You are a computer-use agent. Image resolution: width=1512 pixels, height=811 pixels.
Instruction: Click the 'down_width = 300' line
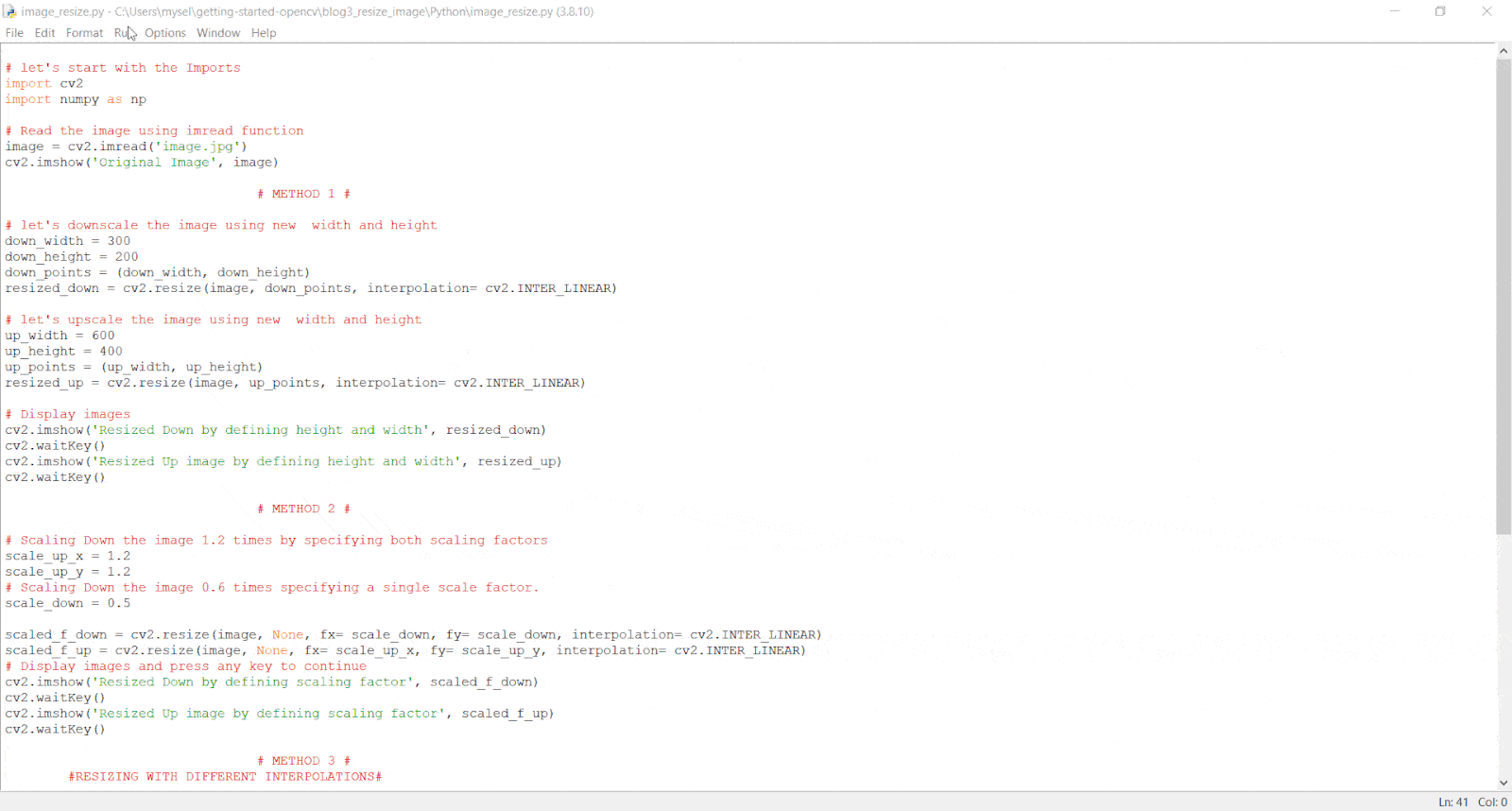[x=68, y=241]
